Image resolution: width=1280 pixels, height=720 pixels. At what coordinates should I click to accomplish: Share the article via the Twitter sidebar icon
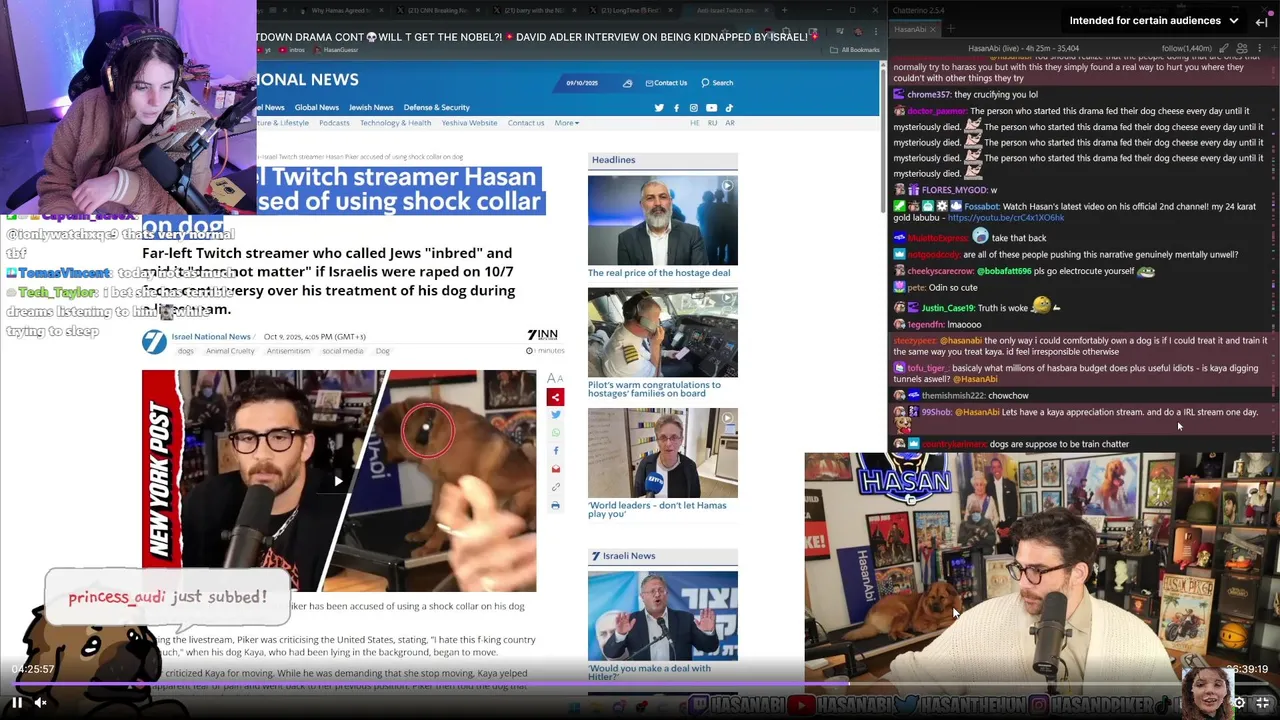pyautogui.click(x=555, y=415)
